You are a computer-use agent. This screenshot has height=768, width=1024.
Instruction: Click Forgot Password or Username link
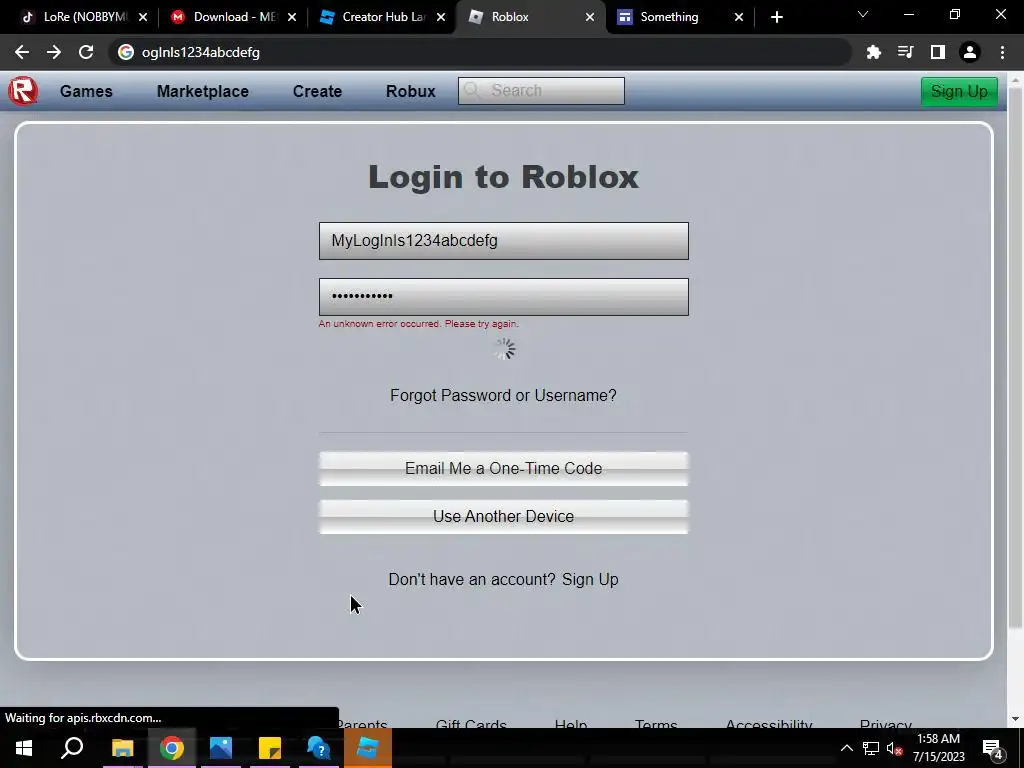503,396
